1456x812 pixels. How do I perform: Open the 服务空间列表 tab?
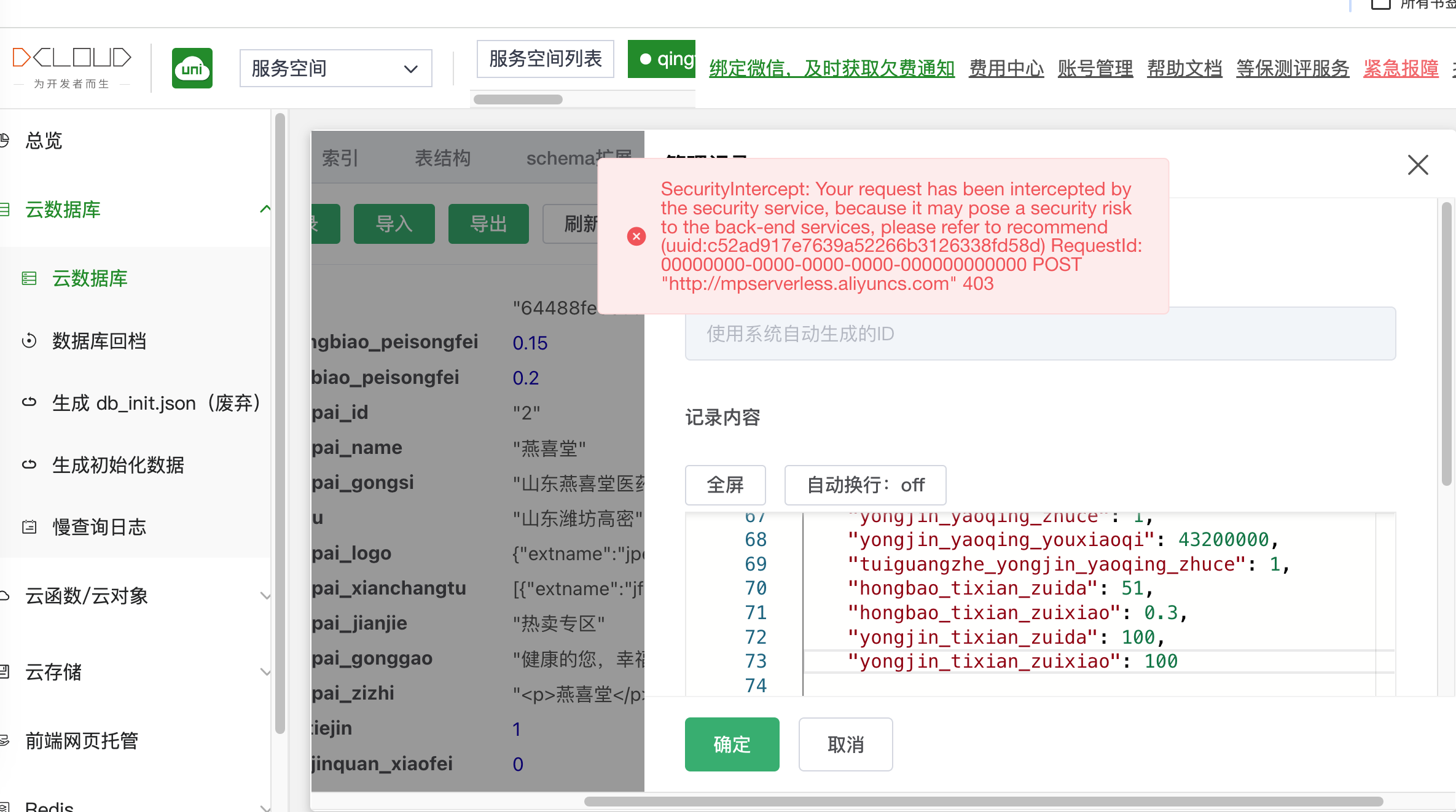(546, 59)
